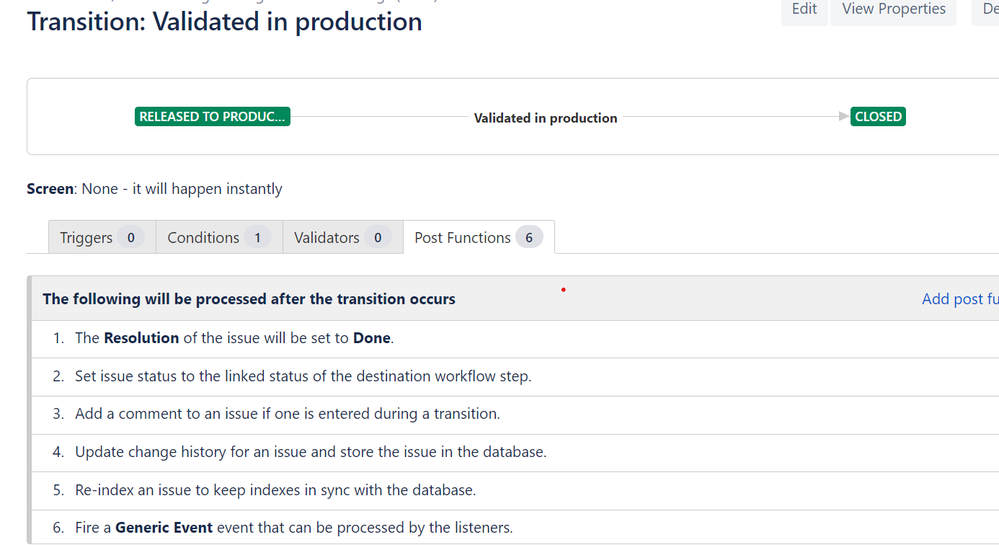Screen dimensions: 999x545
Task: Click the Transition: Validated in production heading
Action: (x=224, y=22)
